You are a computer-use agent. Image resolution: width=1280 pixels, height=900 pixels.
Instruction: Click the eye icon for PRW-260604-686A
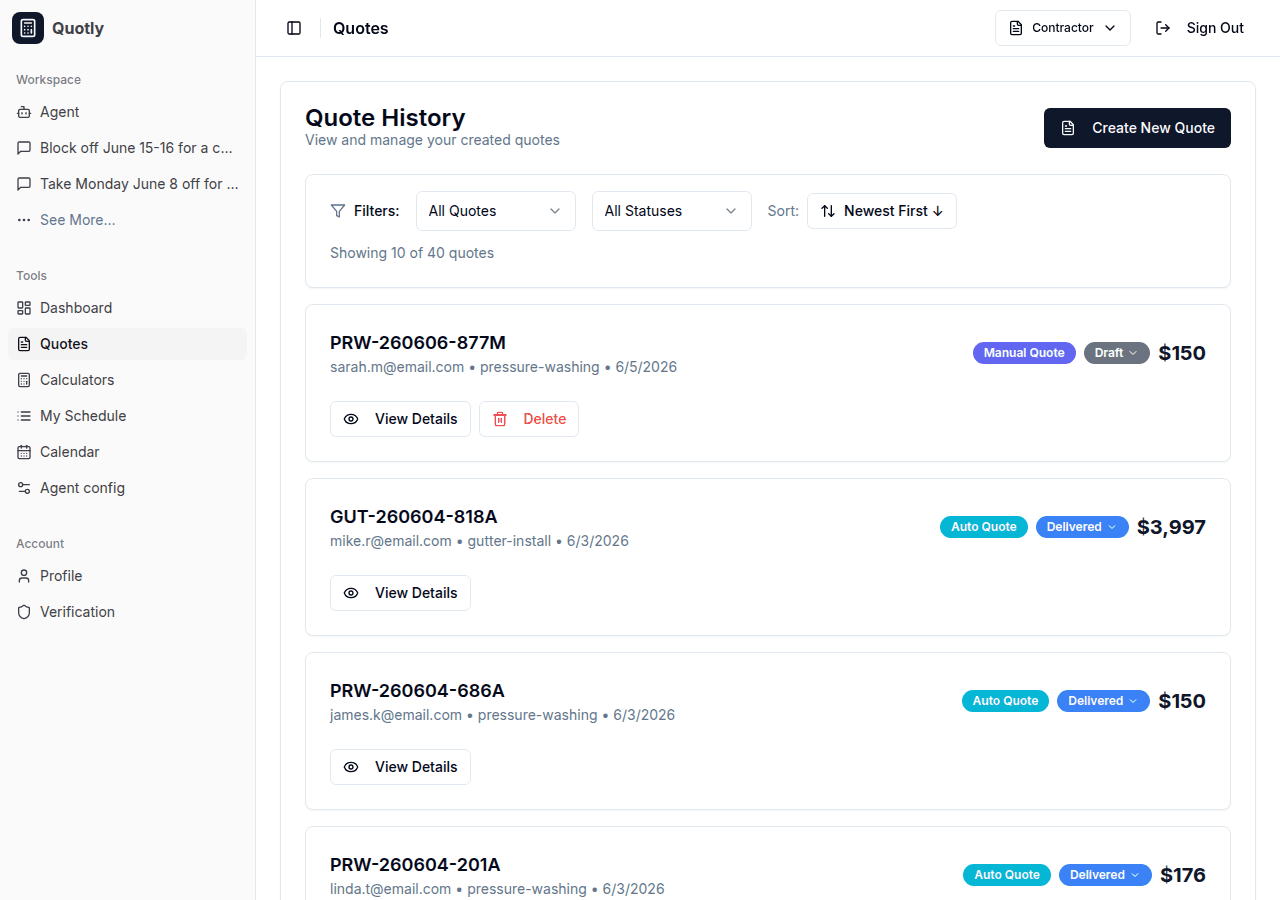click(x=351, y=767)
